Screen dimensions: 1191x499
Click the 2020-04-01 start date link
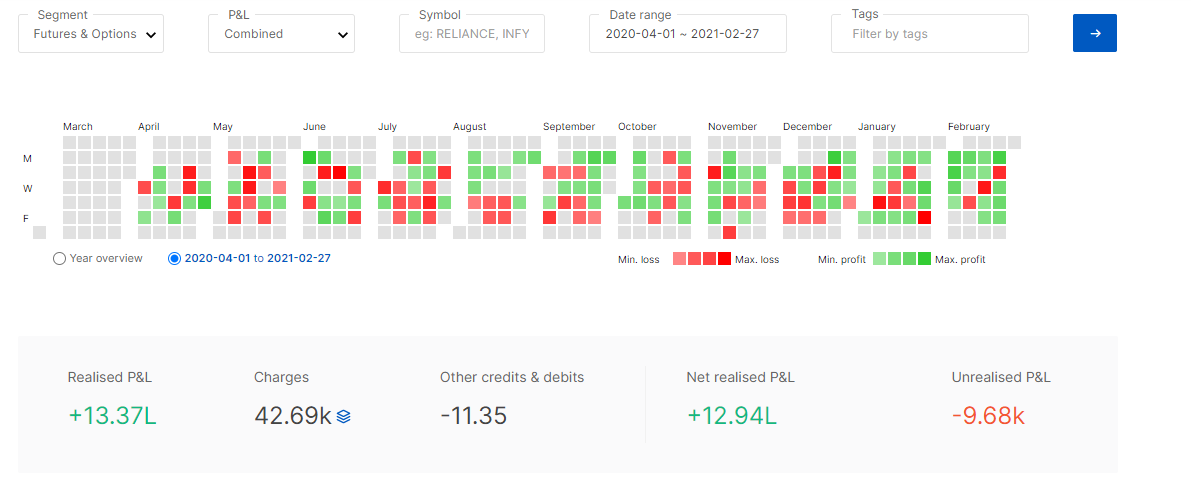pyautogui.click(x=217, y=258)
